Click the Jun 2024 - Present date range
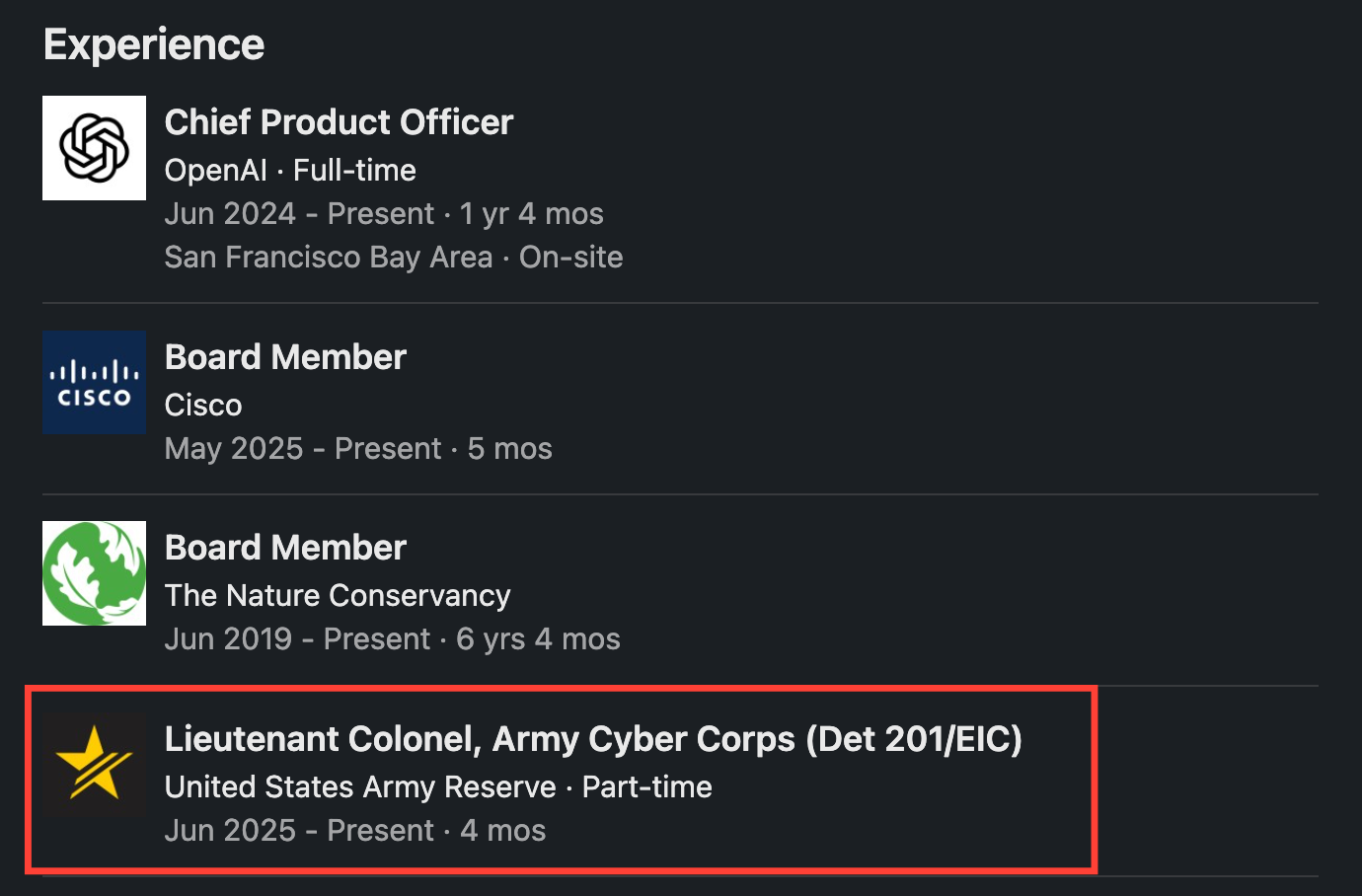Viewport: 1362px width, 896px height. 299,214
